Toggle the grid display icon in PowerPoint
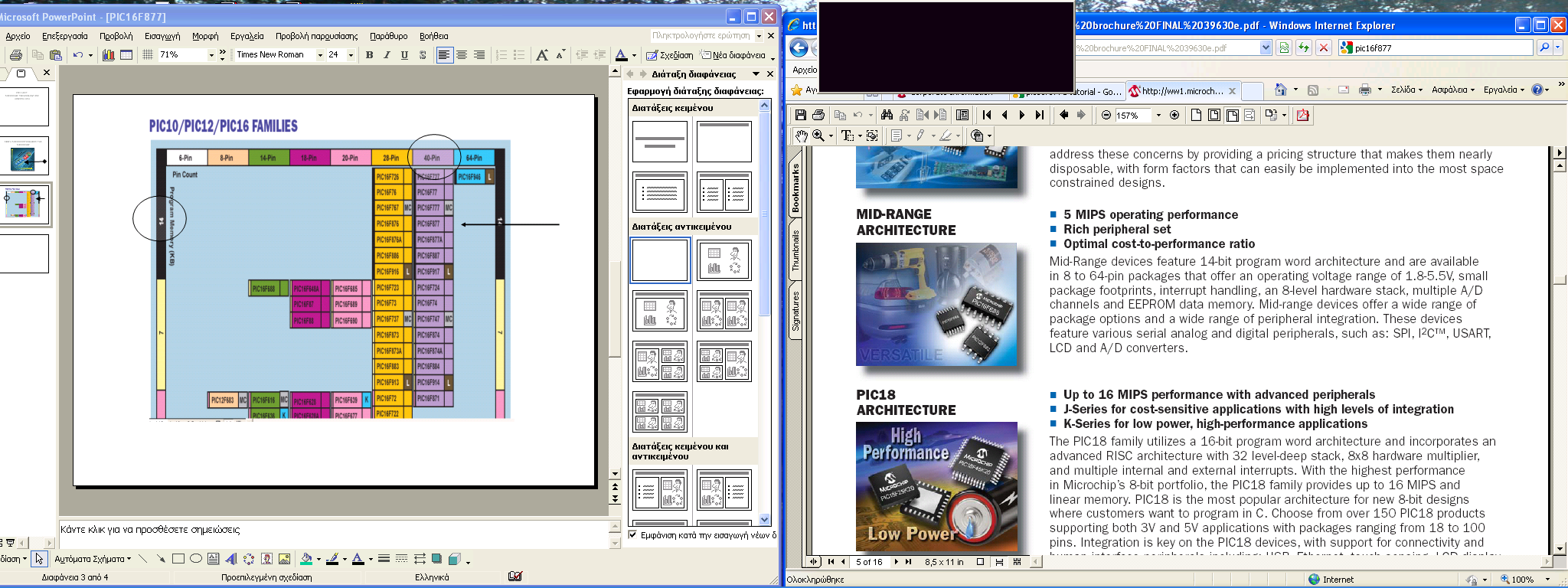1568x588 pixels. (148, 55)
